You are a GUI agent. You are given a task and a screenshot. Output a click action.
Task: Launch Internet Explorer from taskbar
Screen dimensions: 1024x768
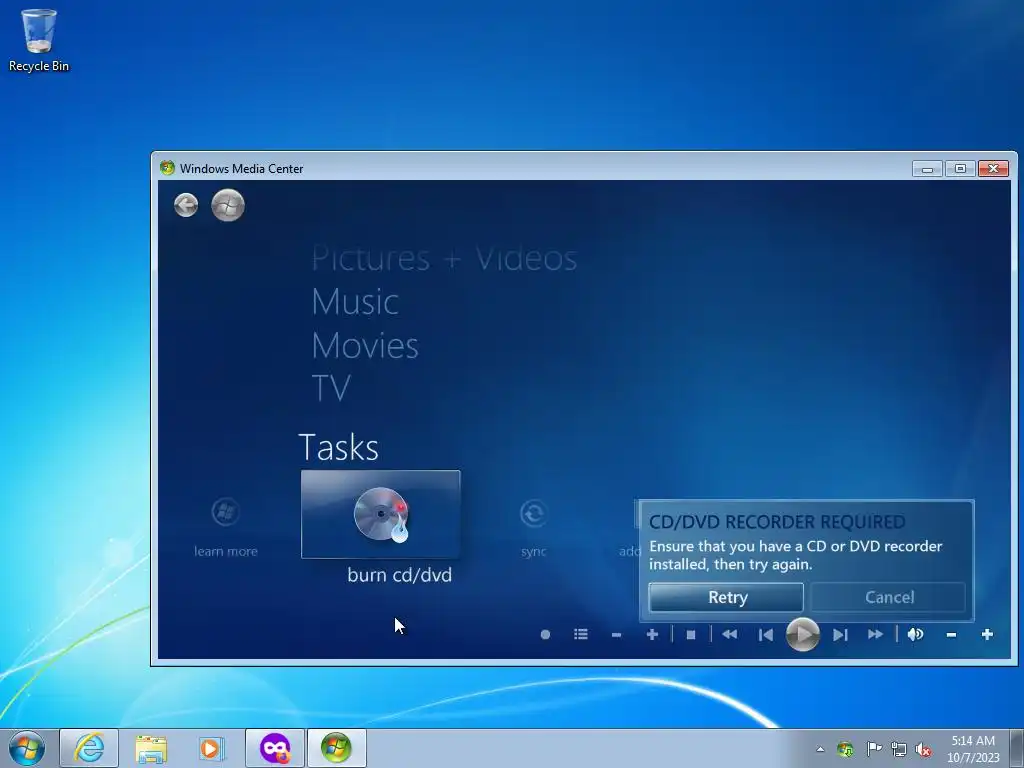[x=89, y=748]
